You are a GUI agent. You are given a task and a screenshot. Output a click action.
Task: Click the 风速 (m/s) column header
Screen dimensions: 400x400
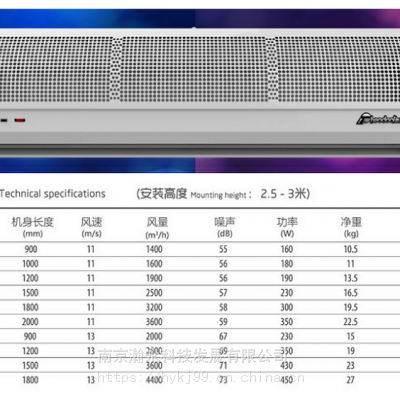[91, 227]
